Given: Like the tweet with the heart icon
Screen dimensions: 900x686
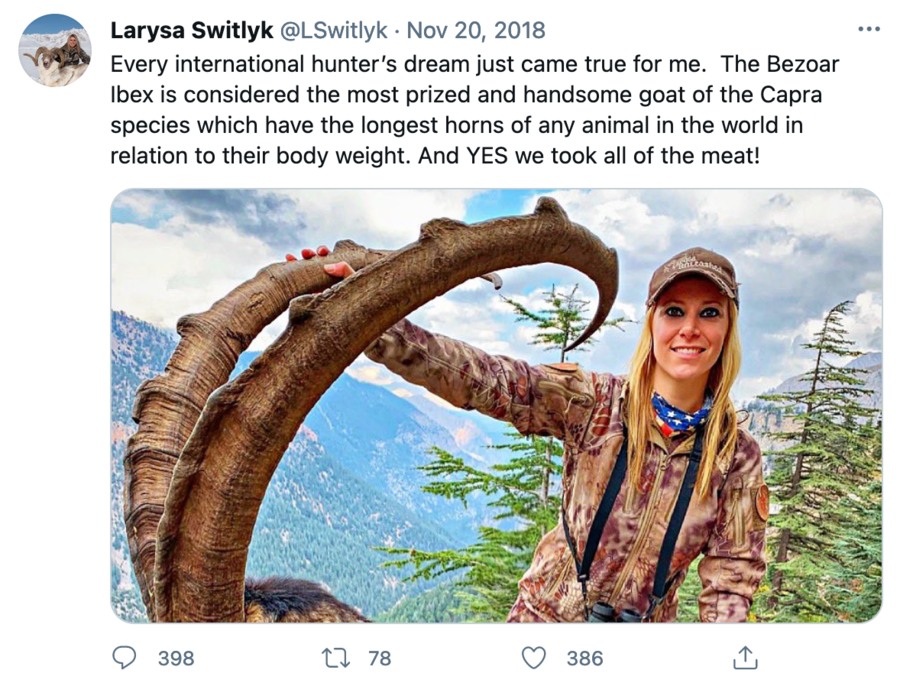Looking at the screenshot, I should point(535,657).
